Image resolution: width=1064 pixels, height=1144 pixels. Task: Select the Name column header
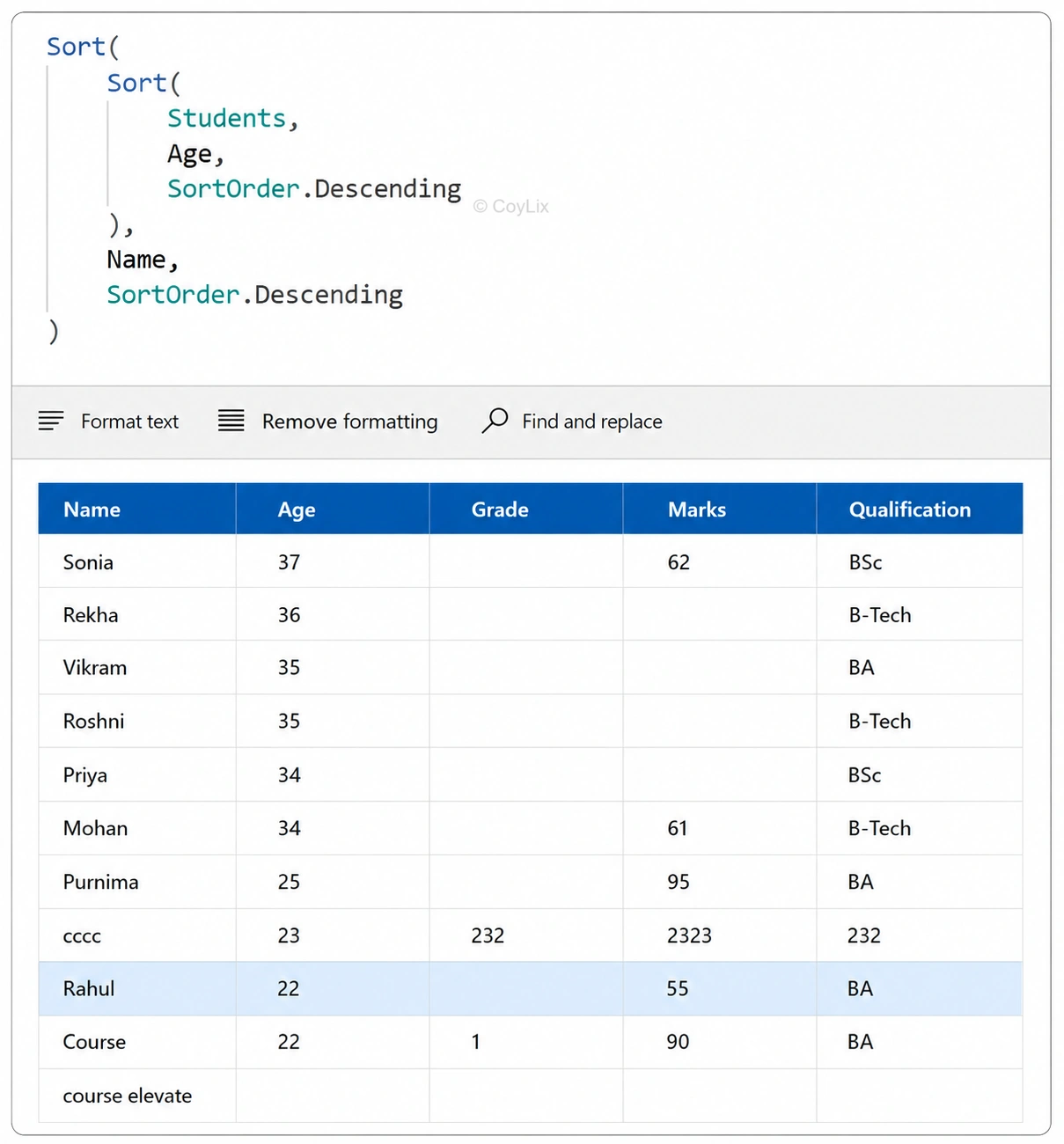[137, 509]
